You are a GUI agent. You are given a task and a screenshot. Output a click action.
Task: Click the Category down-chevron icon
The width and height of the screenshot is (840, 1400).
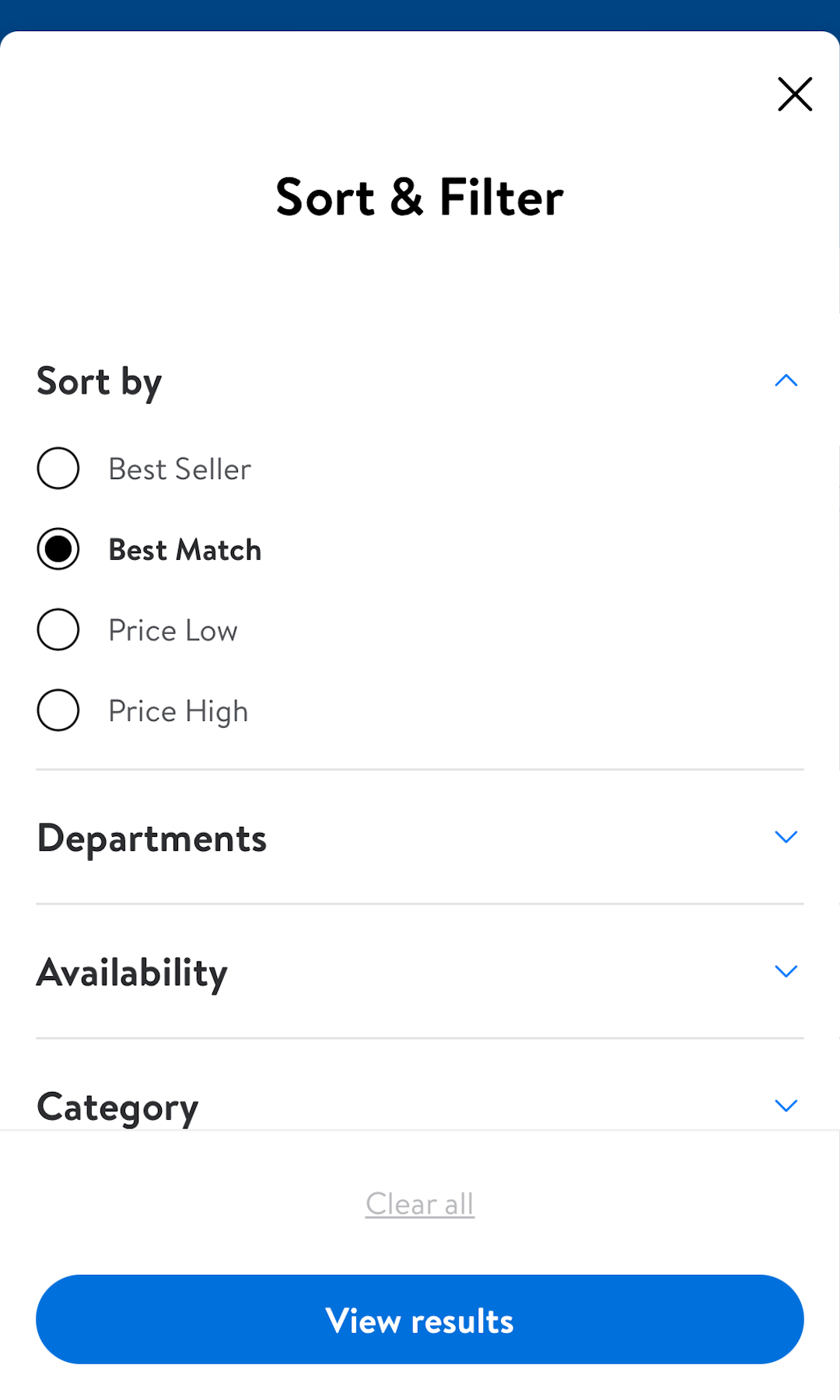786,1105
